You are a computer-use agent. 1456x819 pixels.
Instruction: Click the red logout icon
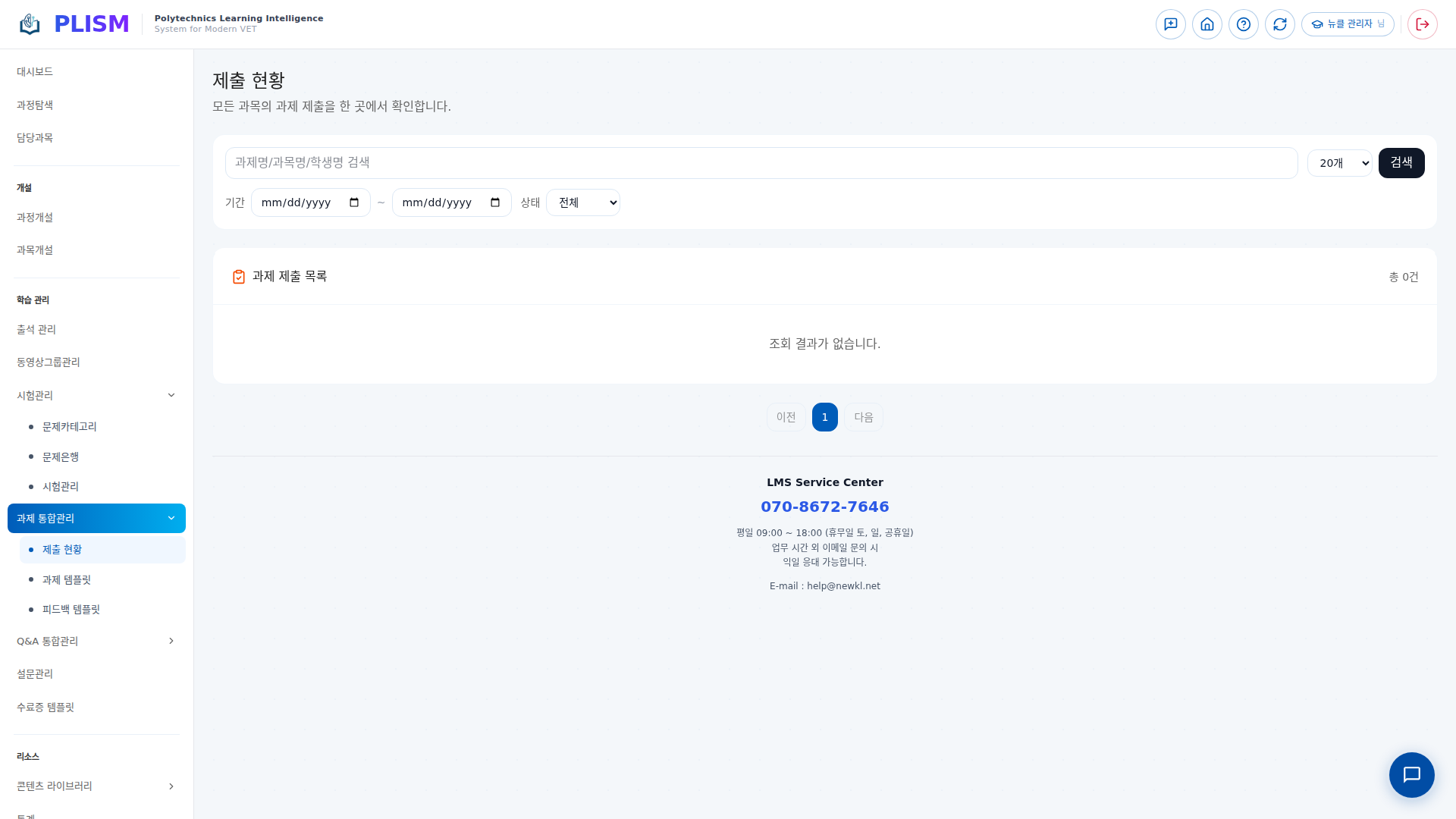[1422, 24]
